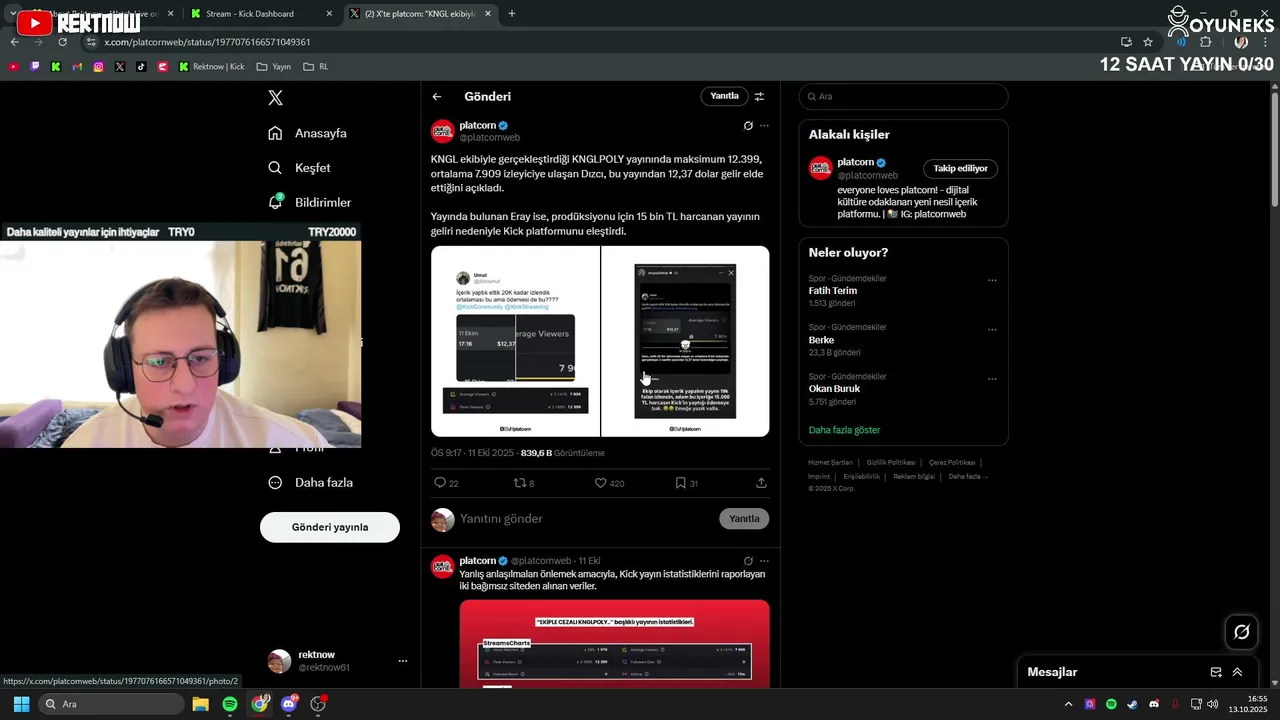Close the Stream - Kick Dashboard tab

pos(329,14)
